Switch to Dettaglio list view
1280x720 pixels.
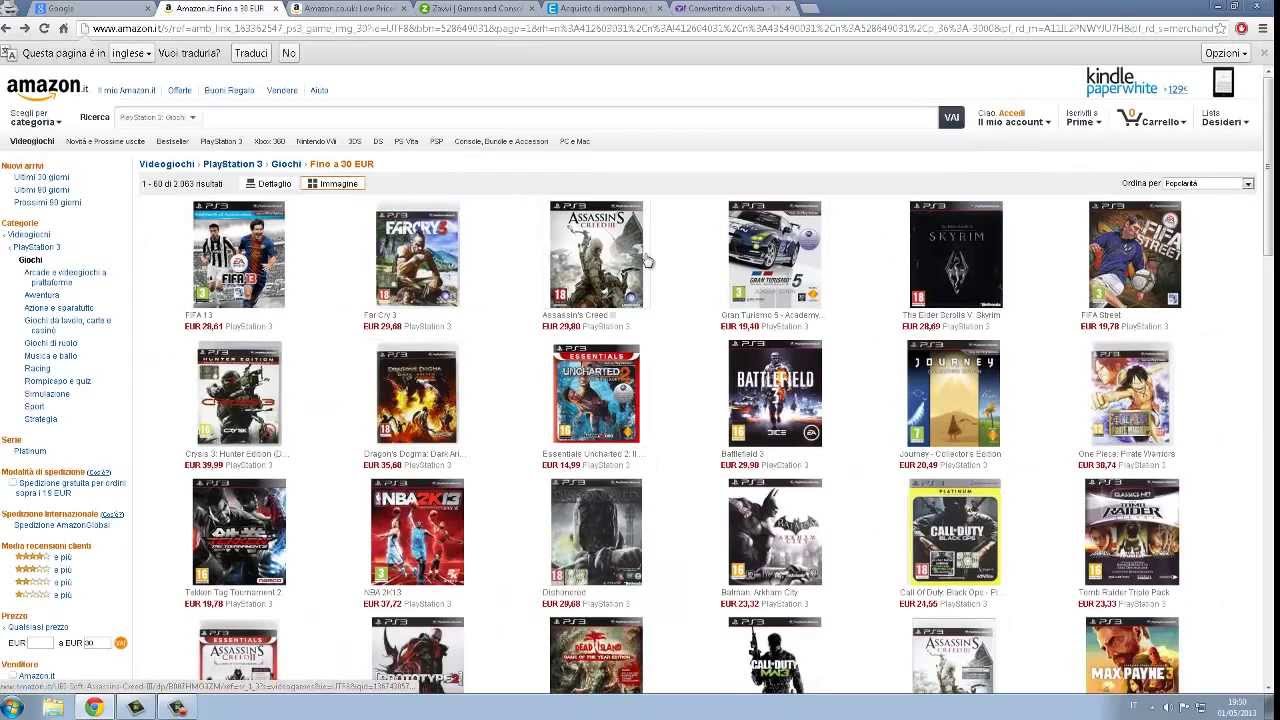point(269,184)
